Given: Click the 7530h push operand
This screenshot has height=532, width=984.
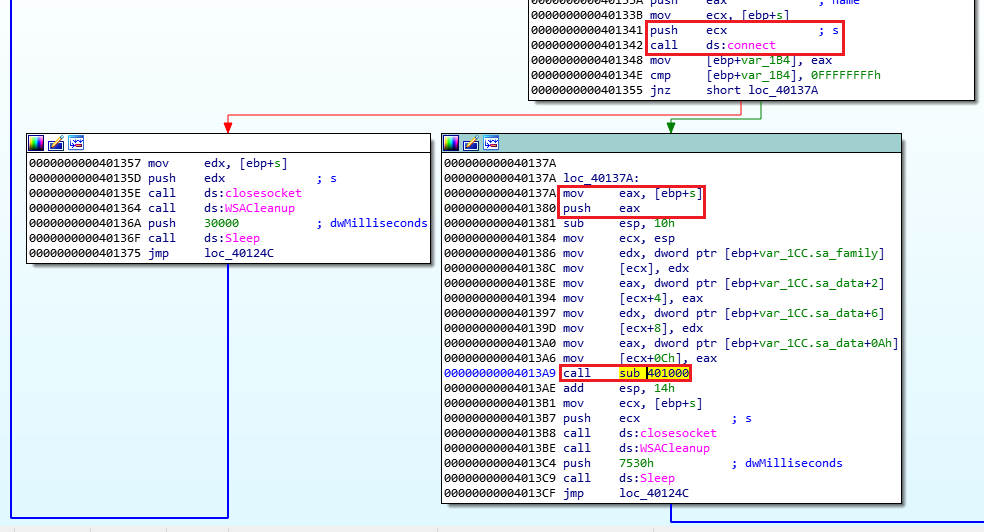Looking at the screenshot, I should (635, 463).
